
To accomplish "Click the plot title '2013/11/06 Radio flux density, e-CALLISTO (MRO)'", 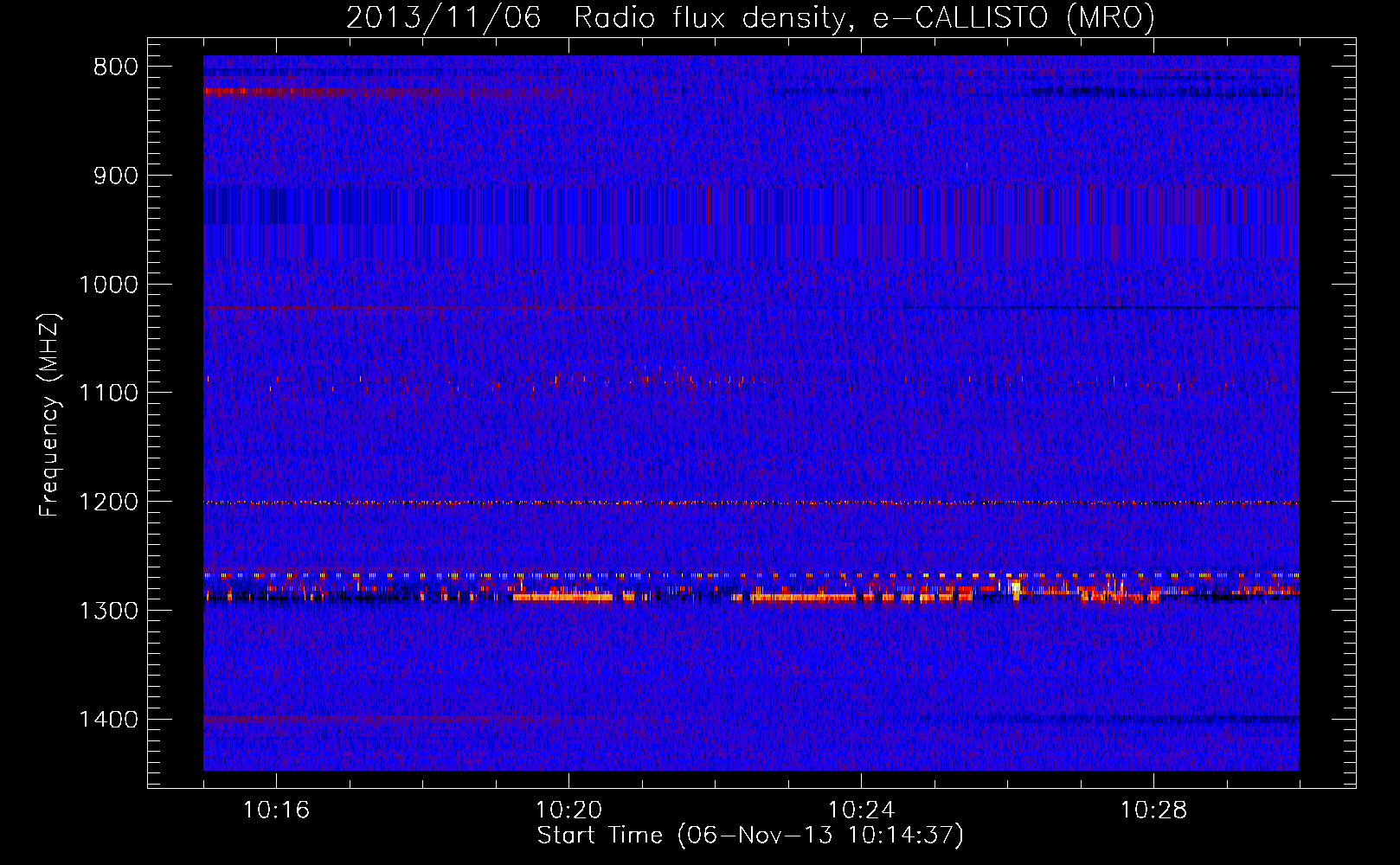I will point(750,17).
